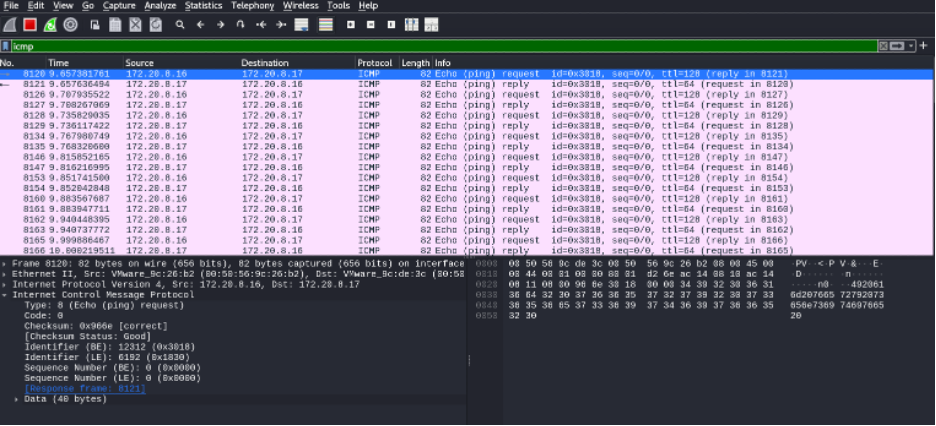Screen dimensions: 936x426
Task: Click the icmp display filter field
Action: tap(444, 46)
